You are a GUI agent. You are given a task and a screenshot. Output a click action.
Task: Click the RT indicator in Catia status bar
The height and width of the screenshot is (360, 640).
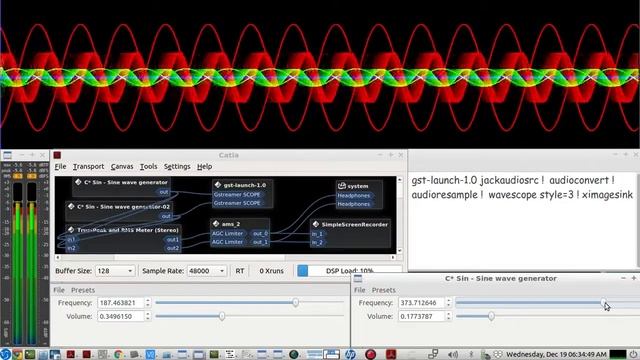pos(240,271)
